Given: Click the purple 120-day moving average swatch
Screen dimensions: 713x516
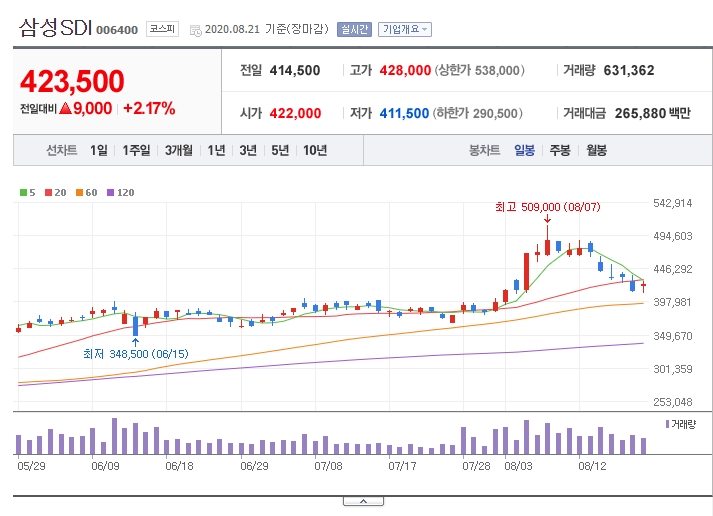Looking at the screenshot, I should point(110,193).
